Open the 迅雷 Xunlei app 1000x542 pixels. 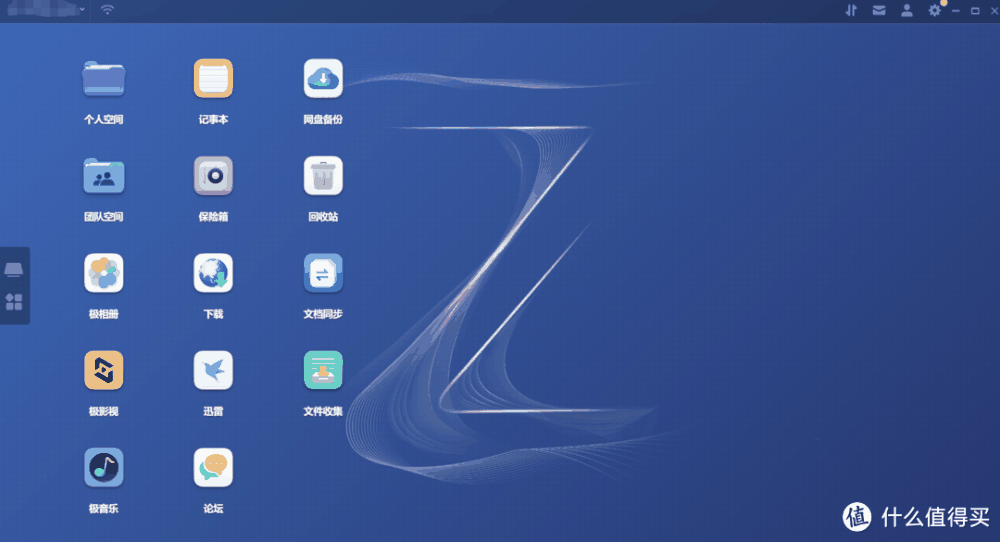(213, 370)
